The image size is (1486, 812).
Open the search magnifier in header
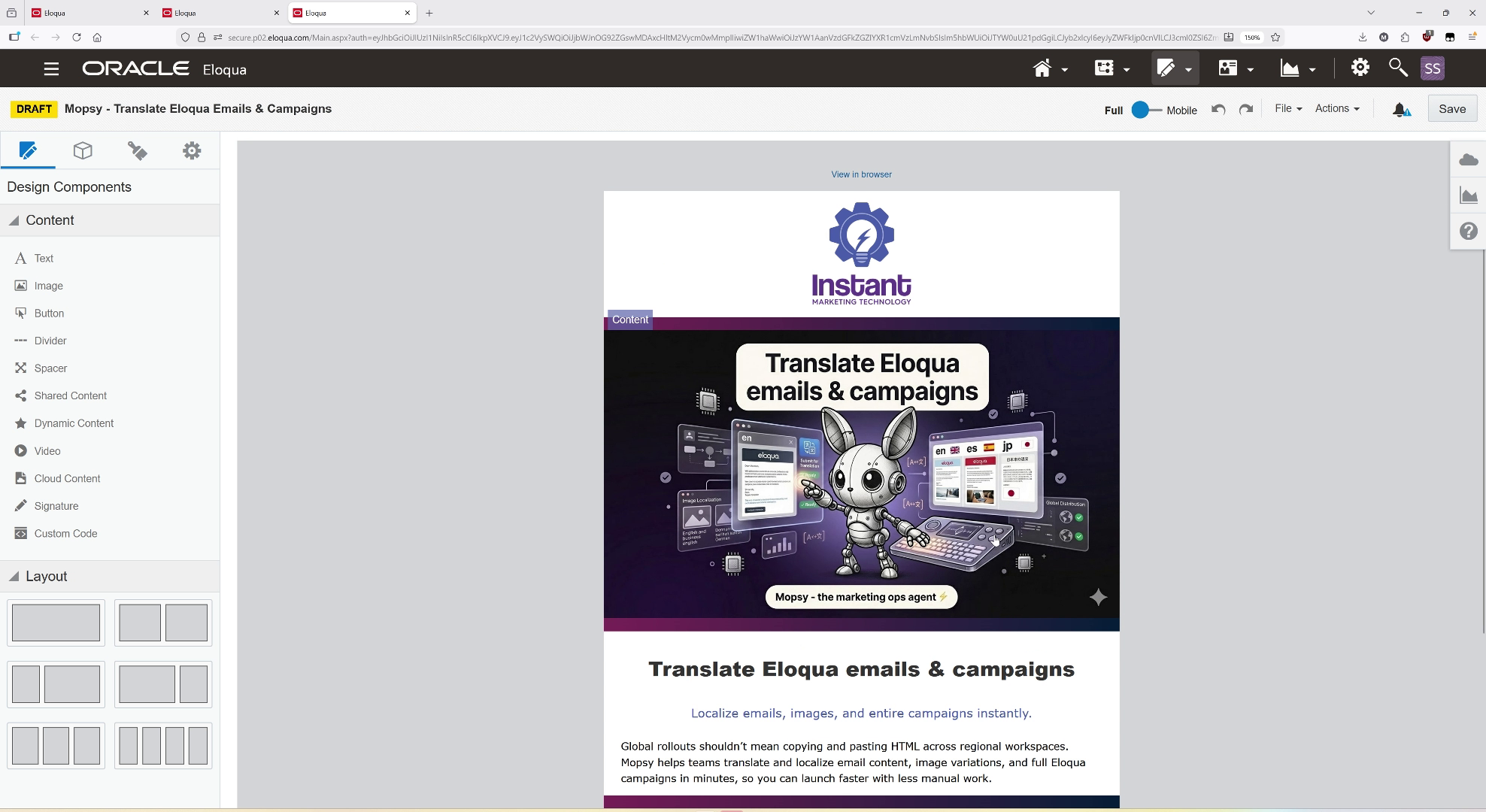1397,68
